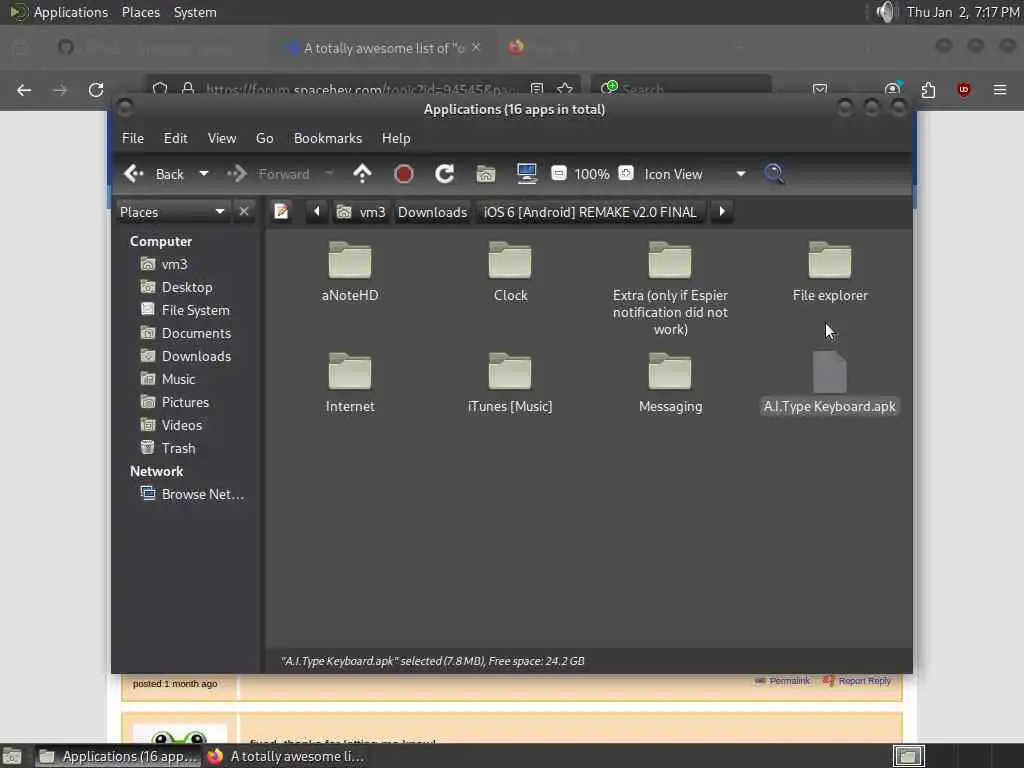
Task: Reload the page in Firefox
Action: tap(96, 89)
